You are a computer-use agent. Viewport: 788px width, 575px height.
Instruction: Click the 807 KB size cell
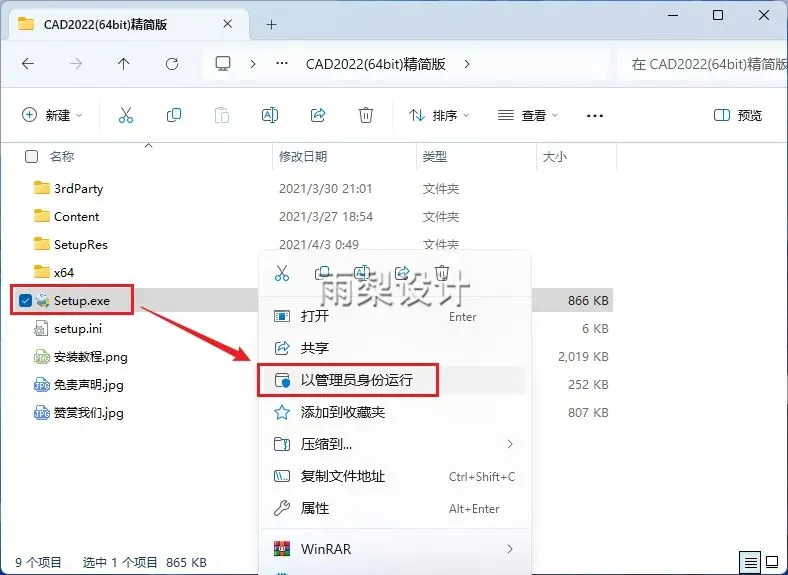[588, 413]
